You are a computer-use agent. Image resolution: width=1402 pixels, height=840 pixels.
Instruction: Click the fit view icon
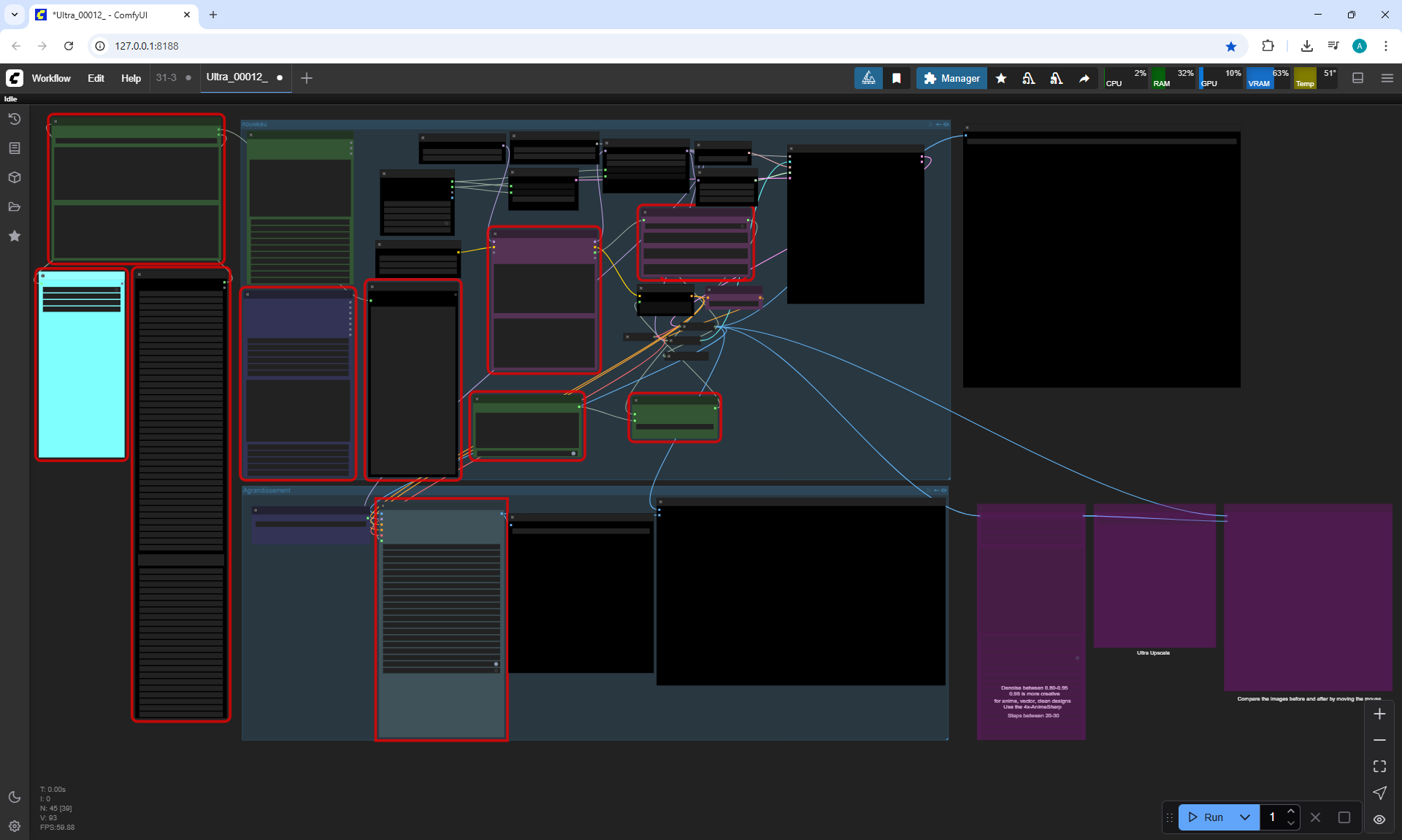[x=1379, y=766]
